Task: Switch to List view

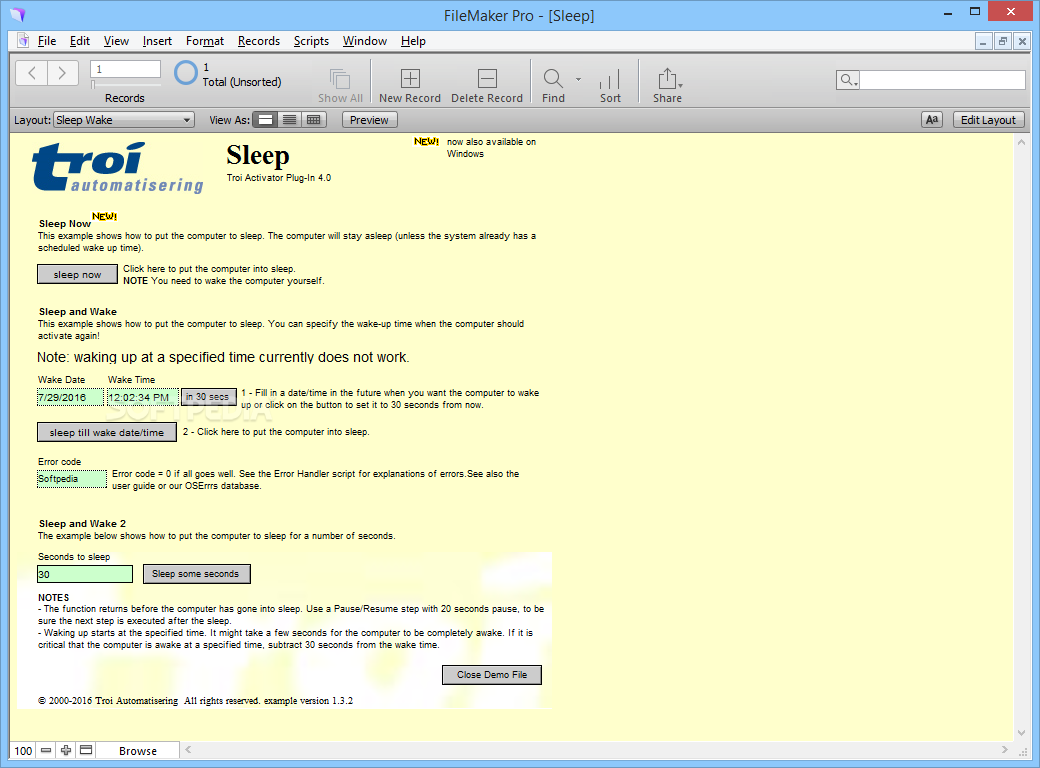Action: [289, 120]
